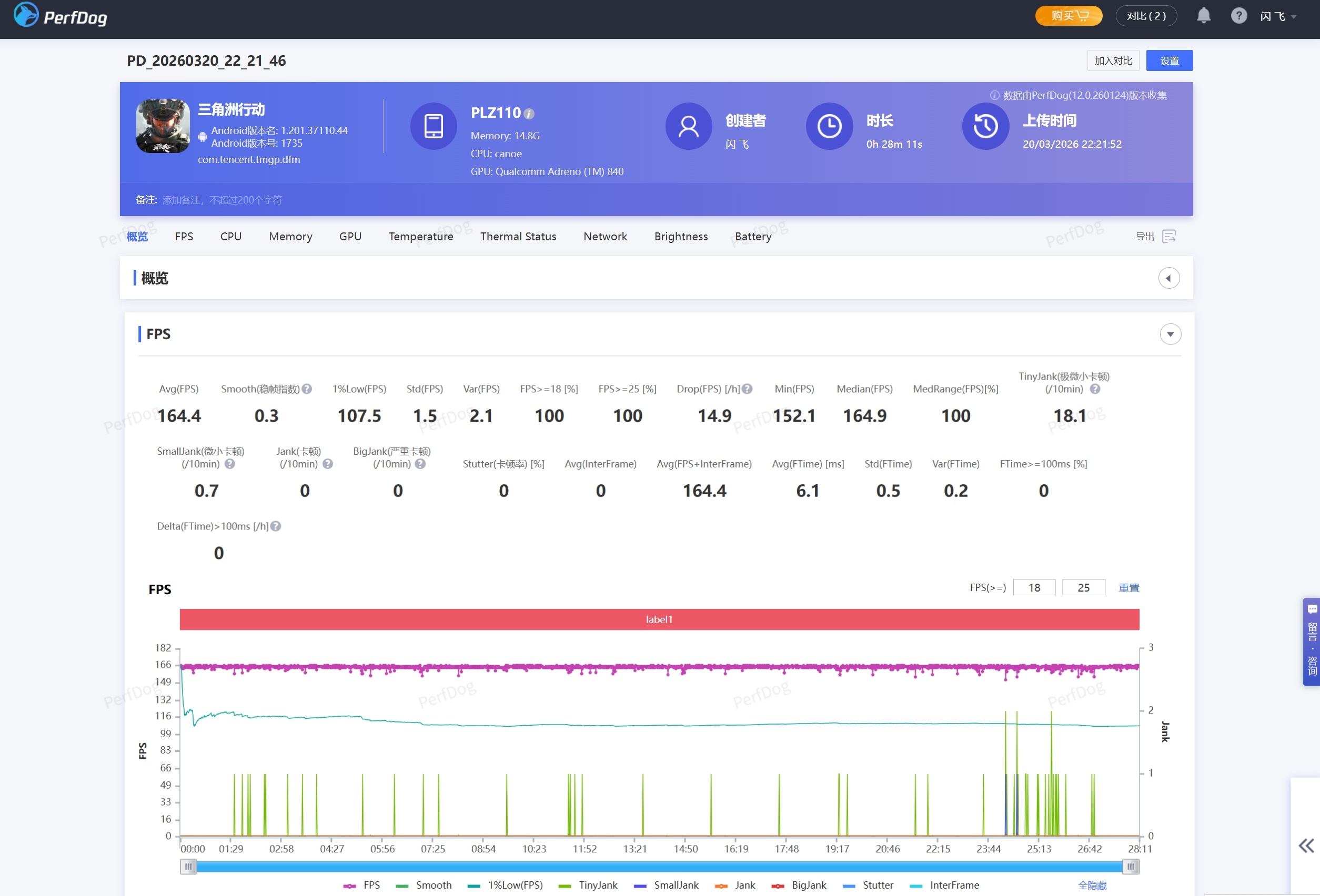Click the right timeline range slider handle

pos(1130,867)
